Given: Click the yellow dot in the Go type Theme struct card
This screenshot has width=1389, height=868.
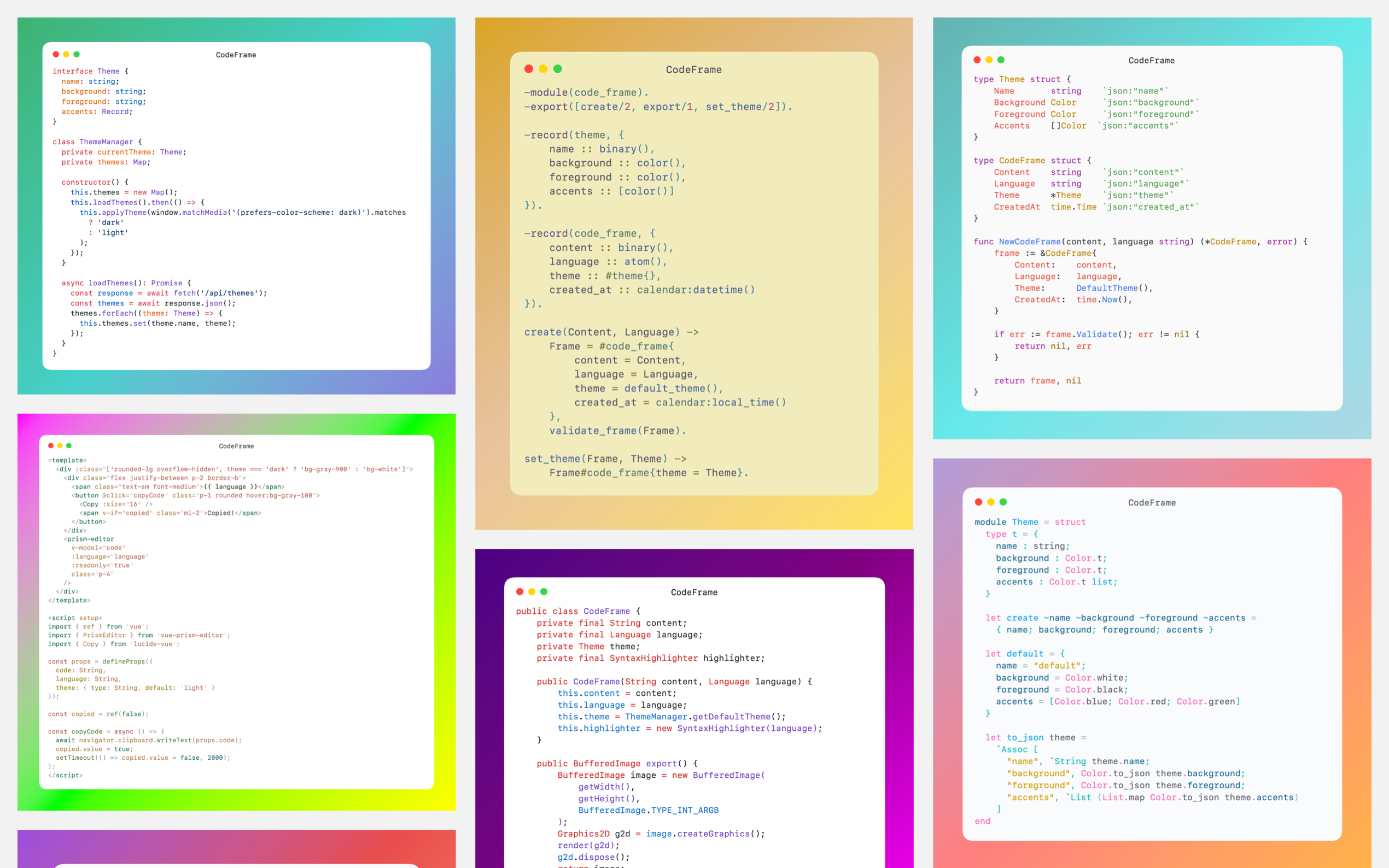Looking at the screenshot, I should click(x=989, y=60).
